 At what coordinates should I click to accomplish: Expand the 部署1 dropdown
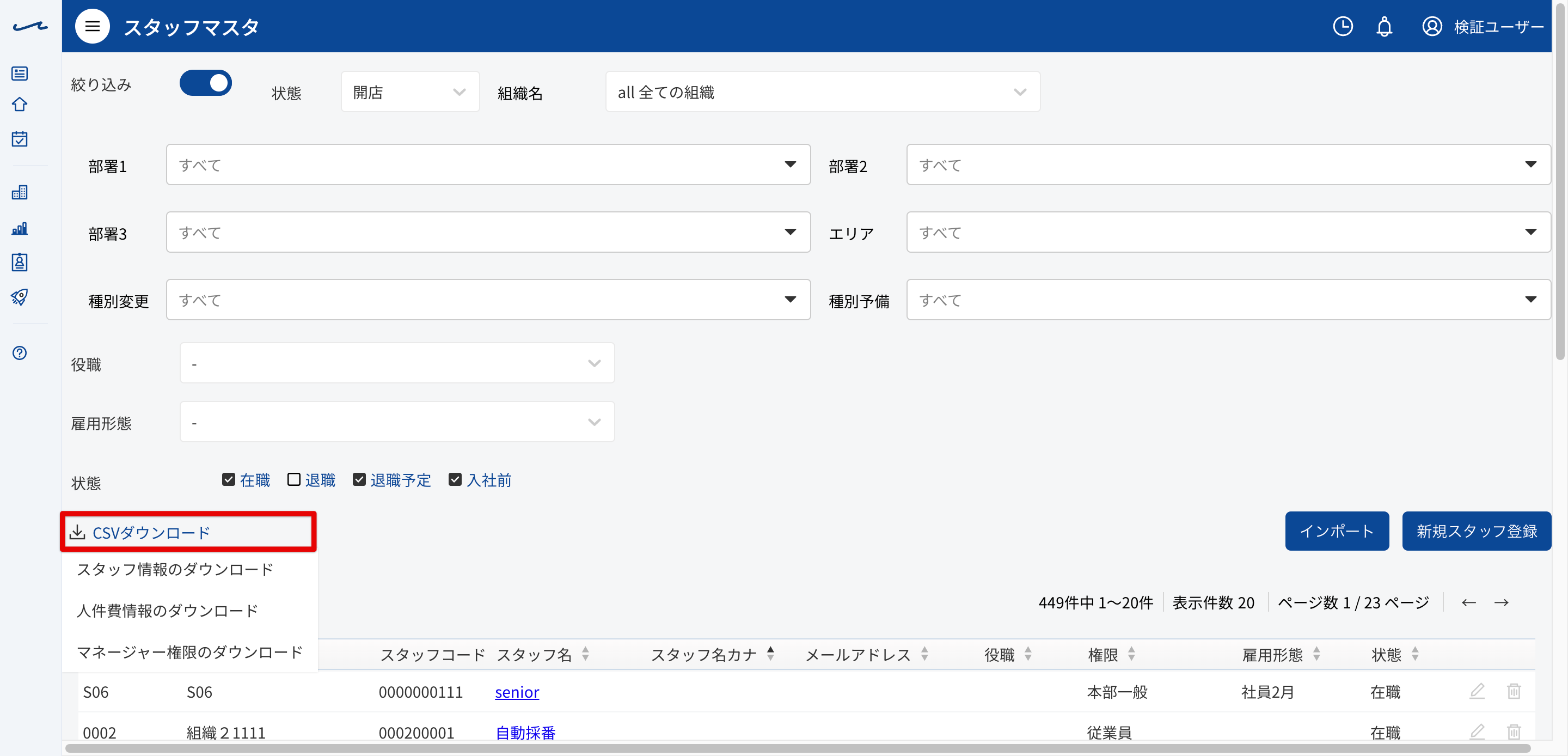pos(488,164)
